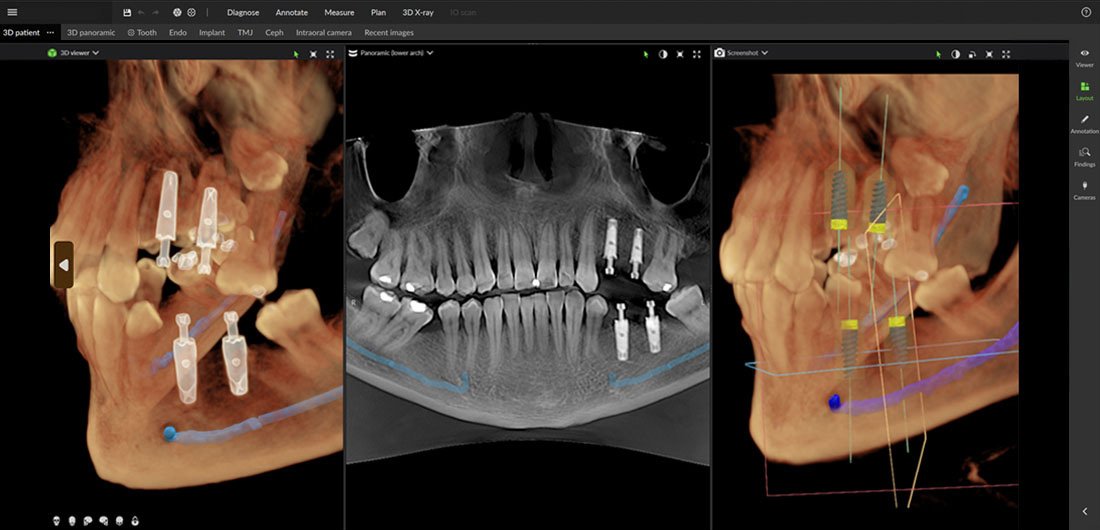
Task: Open the Findings panel
Action: [x=1084, y=155]
